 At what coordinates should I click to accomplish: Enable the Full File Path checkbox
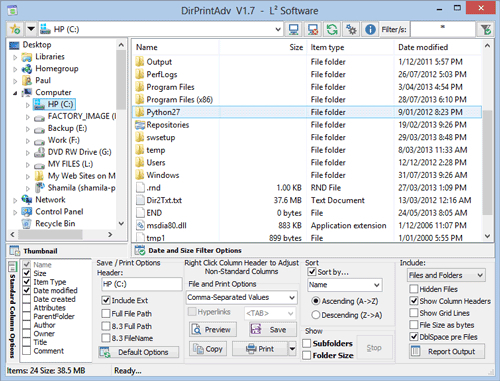point(106,314)
